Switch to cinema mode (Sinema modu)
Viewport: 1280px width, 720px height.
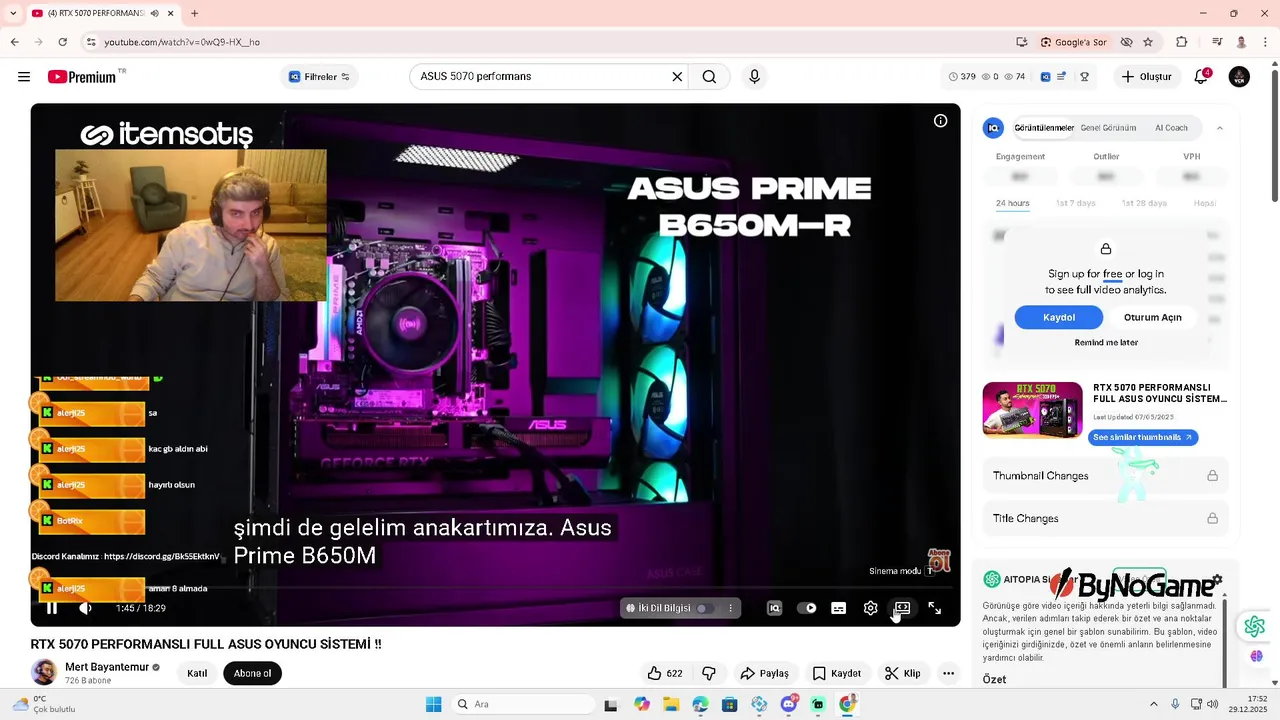point(902,608)
